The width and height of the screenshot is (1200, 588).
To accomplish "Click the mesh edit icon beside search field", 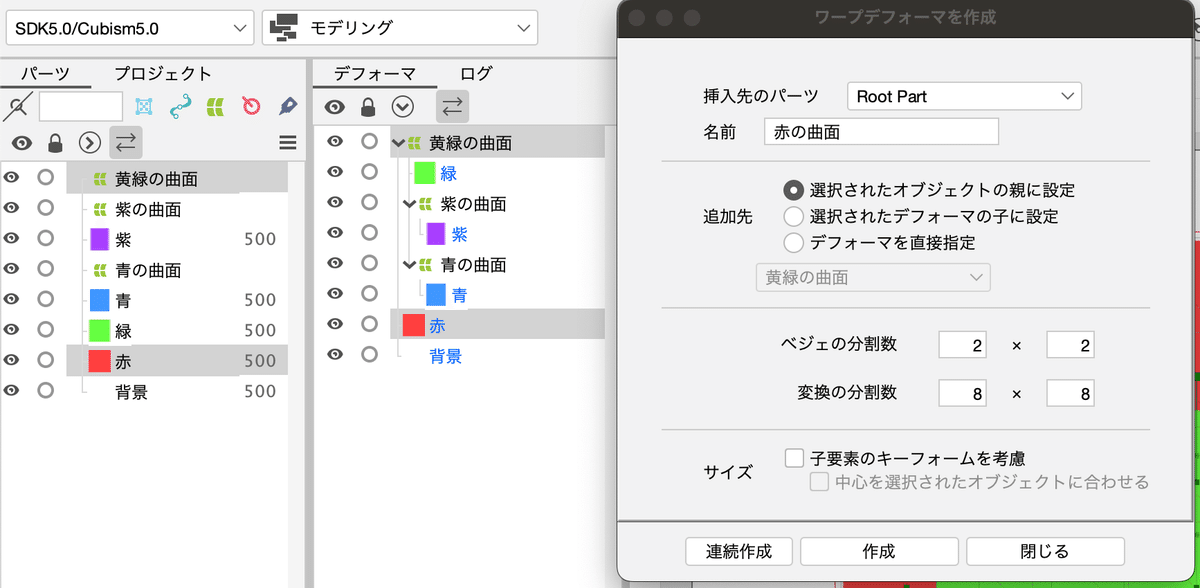I will click(143, 106).
